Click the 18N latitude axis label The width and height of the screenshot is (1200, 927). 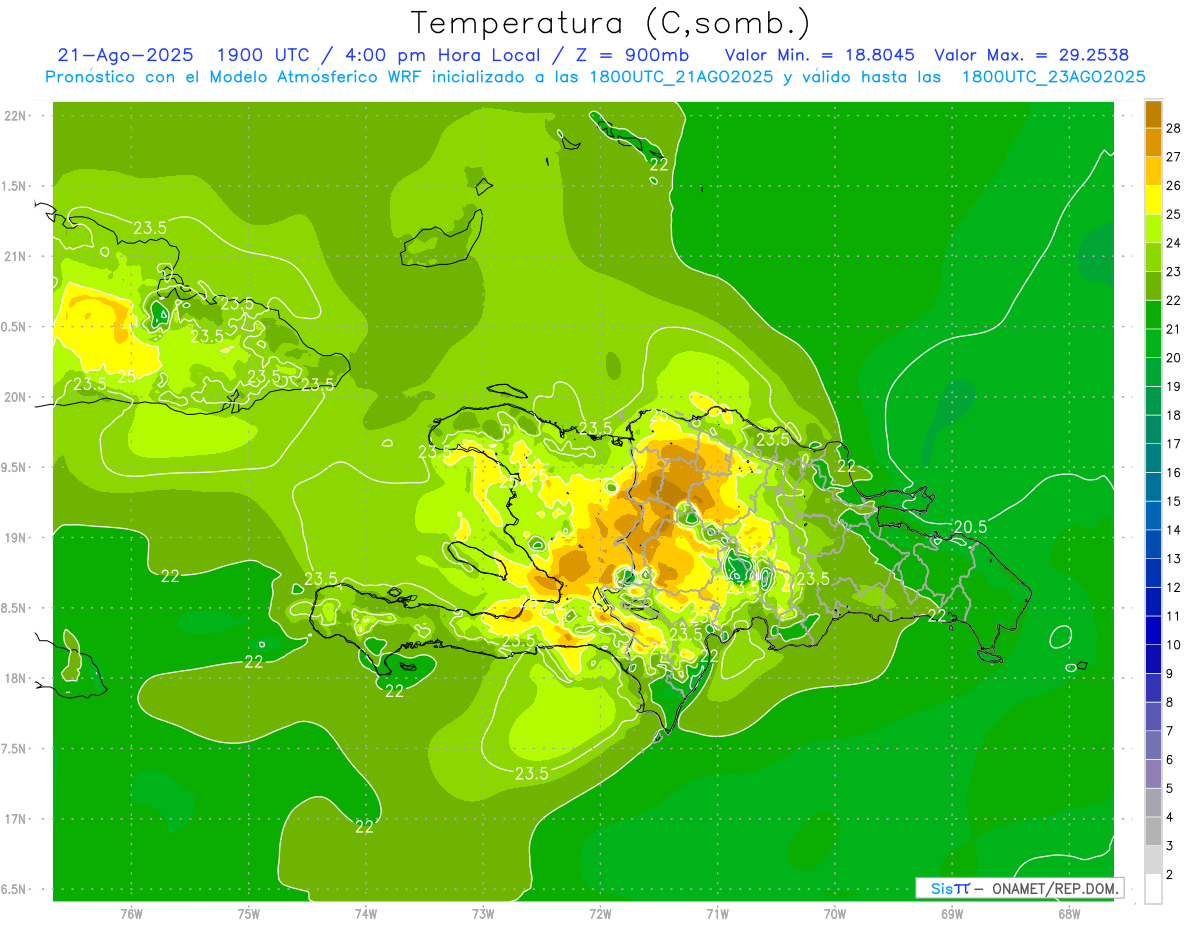16,678
